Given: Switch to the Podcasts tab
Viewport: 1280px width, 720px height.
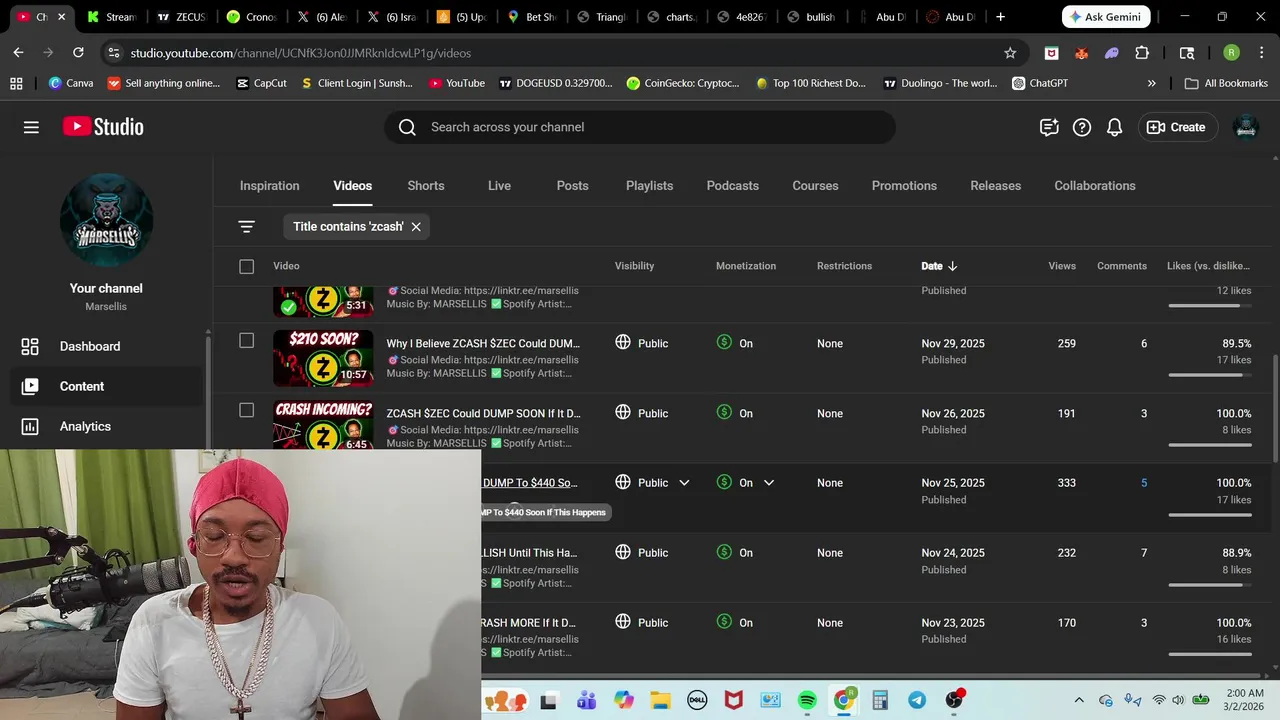Looking at the screenshot, I should [x=733, y=186].
